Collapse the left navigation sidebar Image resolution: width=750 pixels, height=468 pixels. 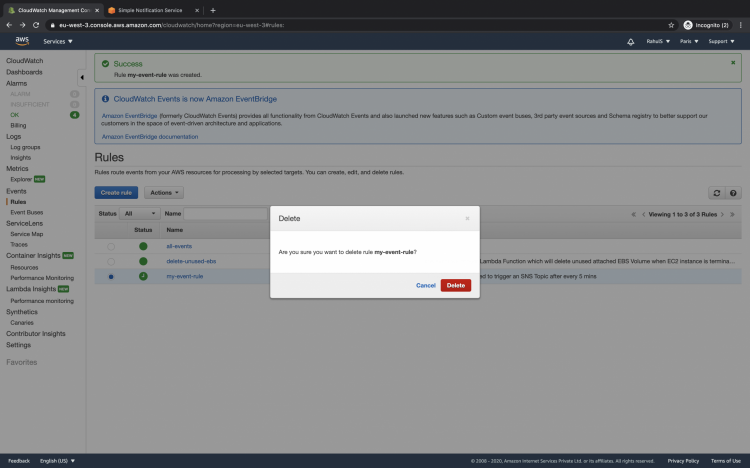pyautogui.click(x=82, y=78)
